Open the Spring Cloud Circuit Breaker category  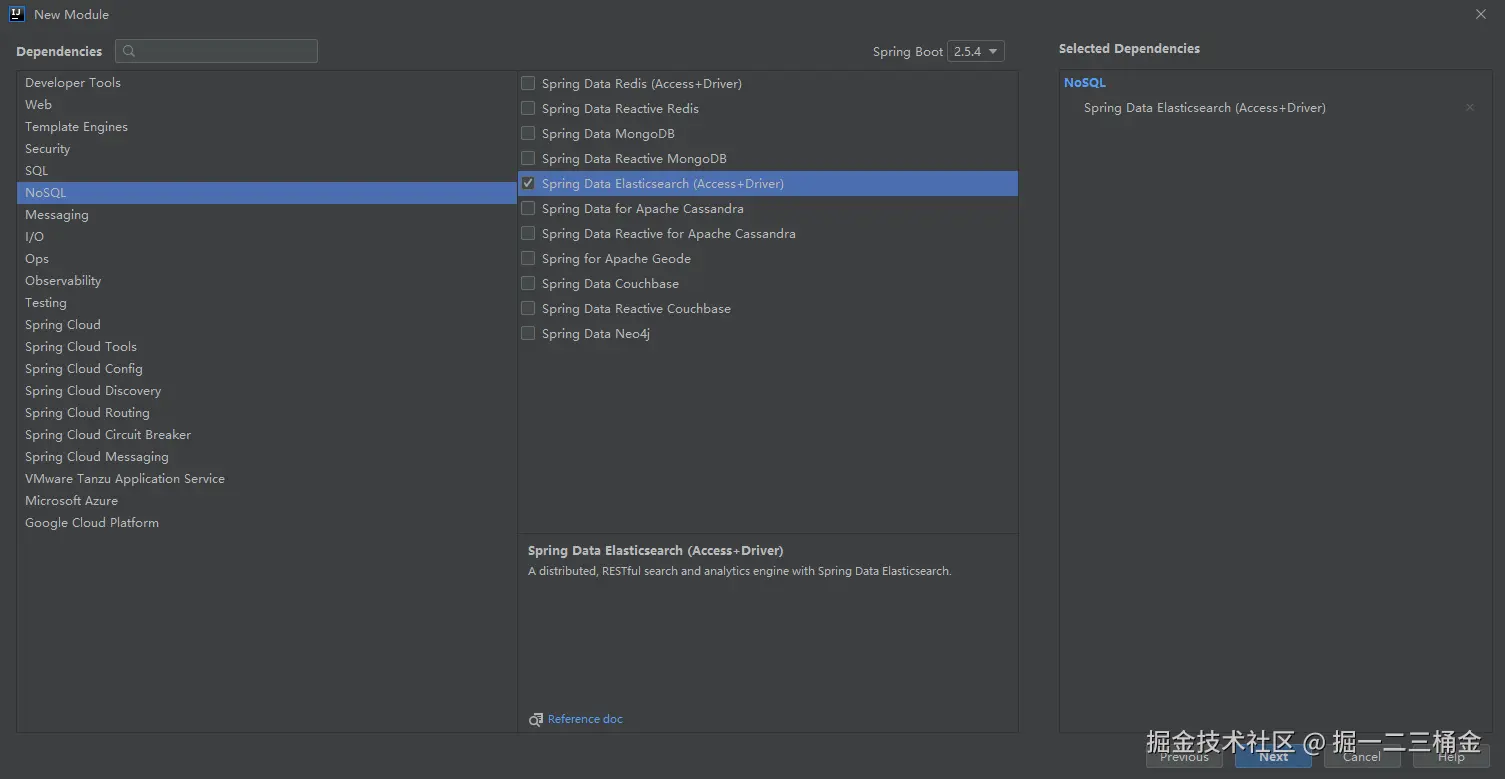(x=266, y=435)
